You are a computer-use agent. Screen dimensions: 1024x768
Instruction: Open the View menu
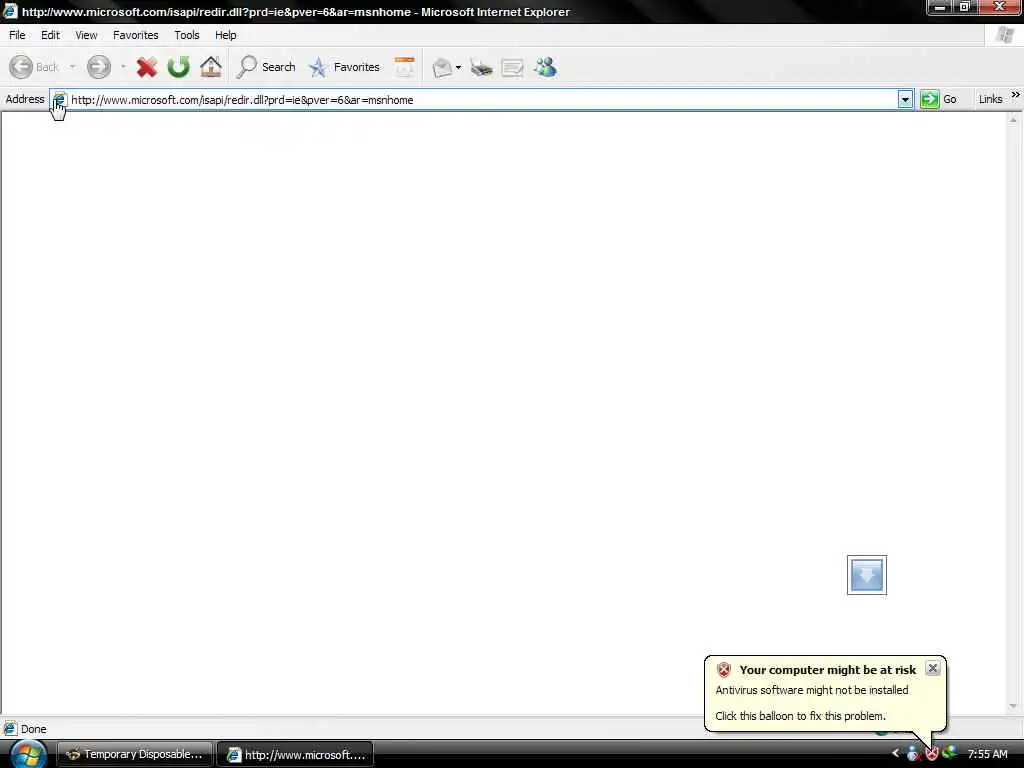tap(86, 35)
